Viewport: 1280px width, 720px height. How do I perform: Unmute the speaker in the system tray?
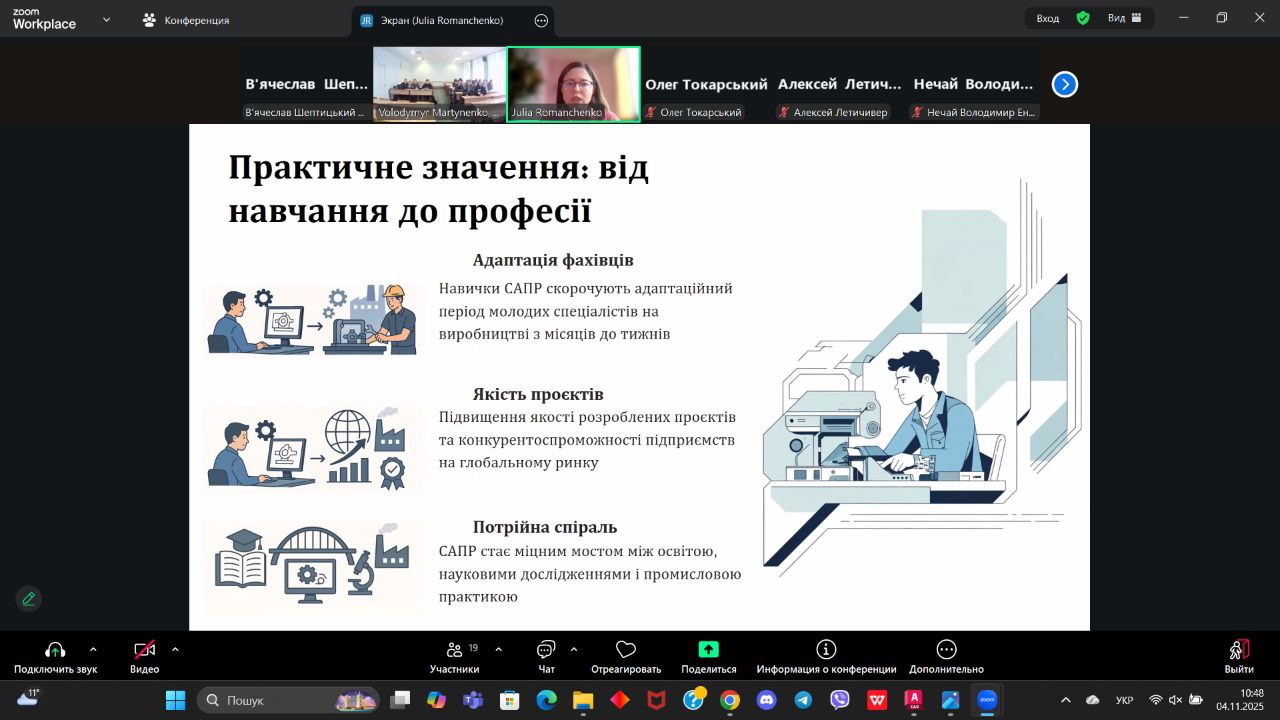pos(1175,701)
